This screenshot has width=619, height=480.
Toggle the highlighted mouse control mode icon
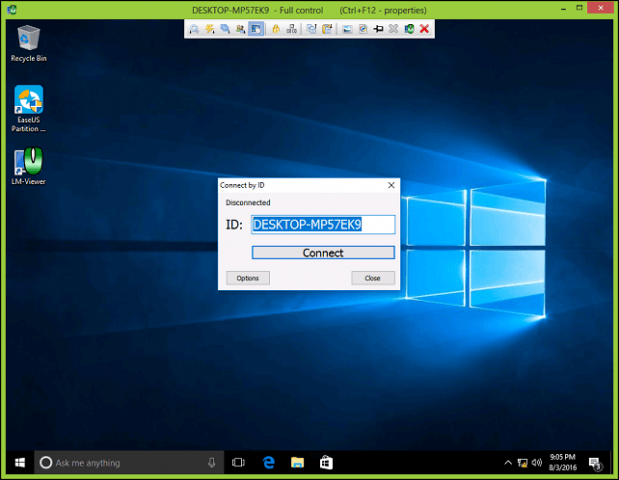pyautogui.click(x=256, y=29)
